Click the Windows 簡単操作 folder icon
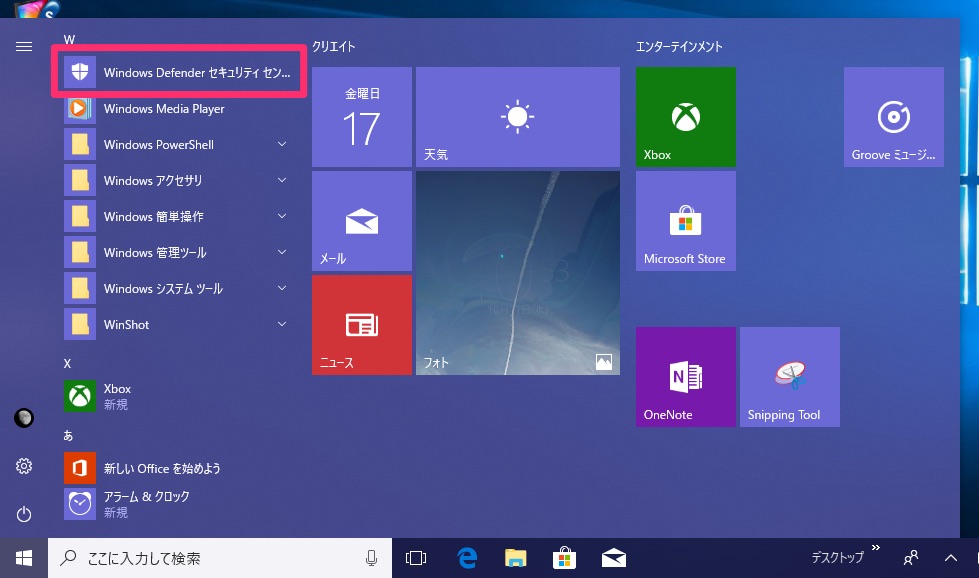Screen dimensions: 979x578 point(80,217)
